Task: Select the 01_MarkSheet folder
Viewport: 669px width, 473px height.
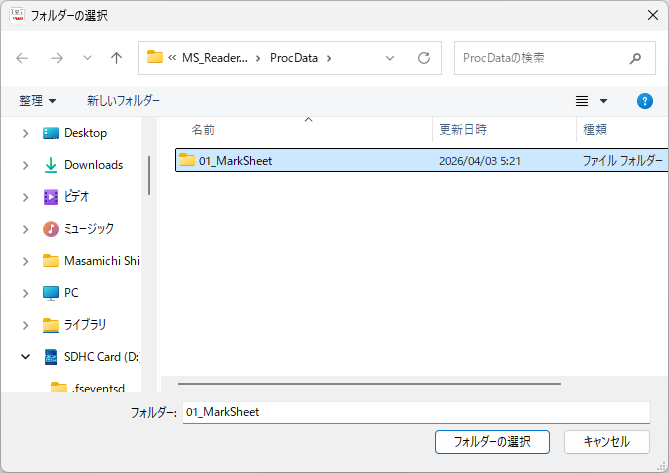Action: coord(235,160)
